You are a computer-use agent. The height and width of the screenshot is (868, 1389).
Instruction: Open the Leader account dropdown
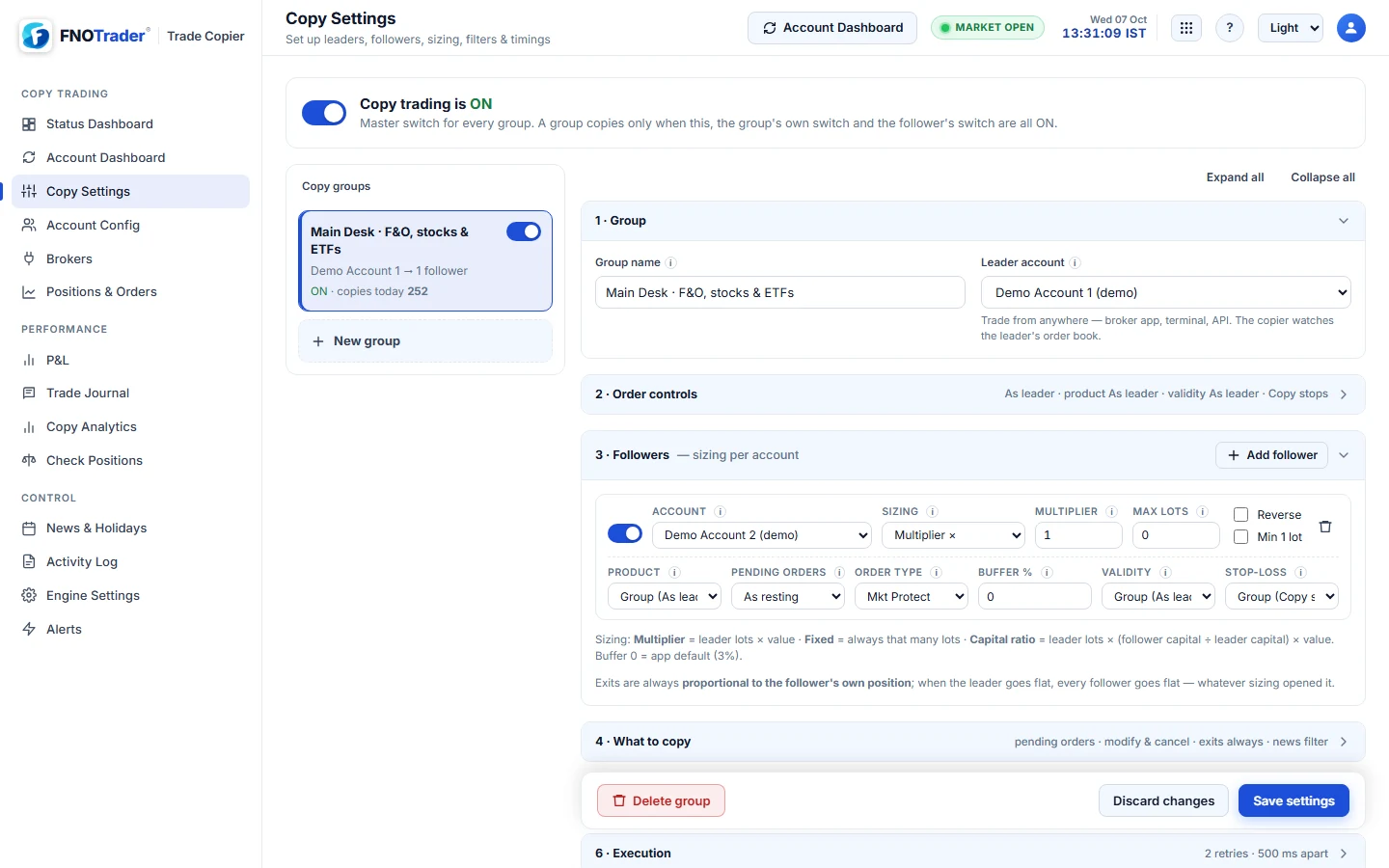click(1166, 292)
